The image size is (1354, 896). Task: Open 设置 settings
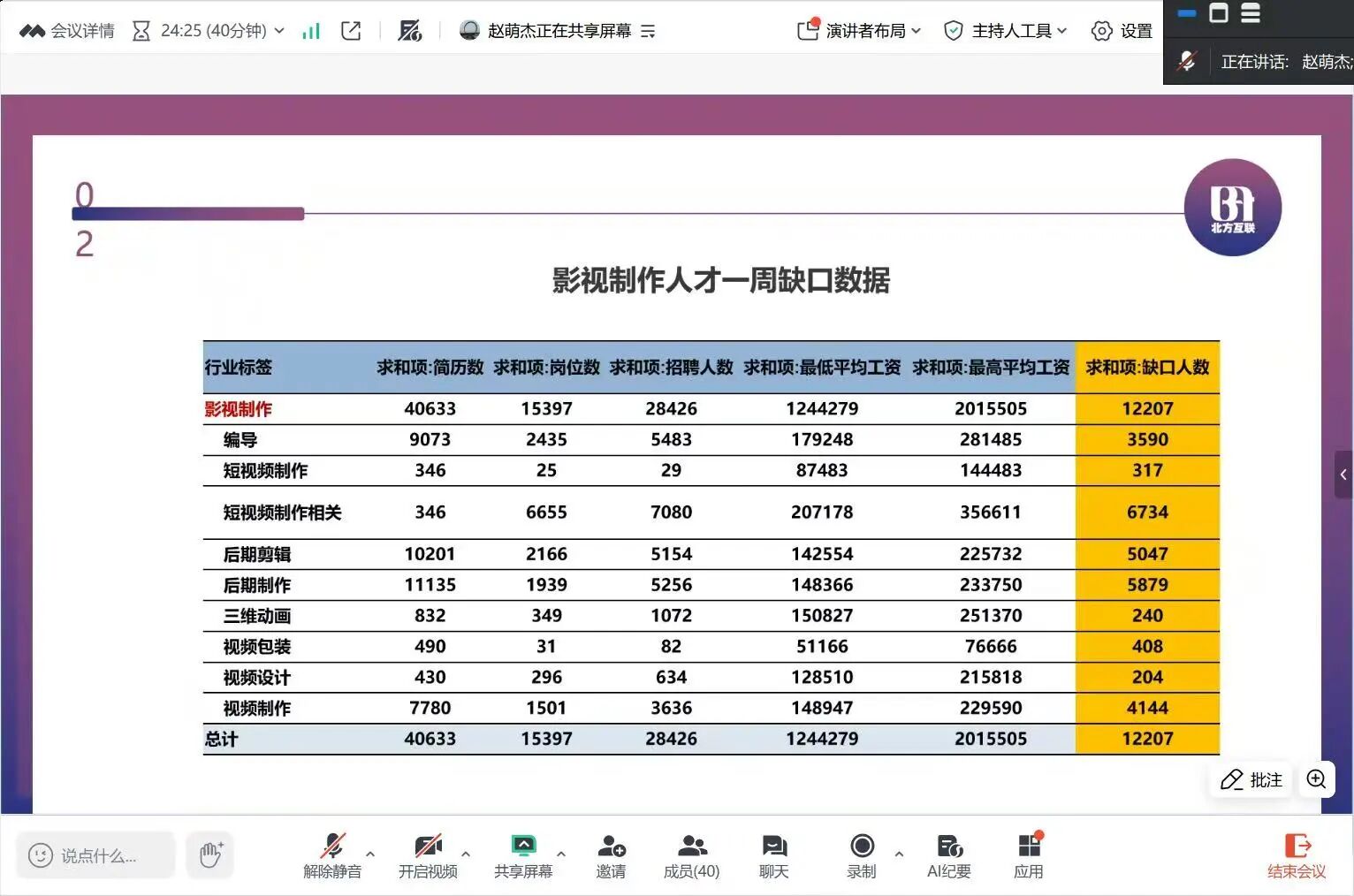tap(1122, 31)
